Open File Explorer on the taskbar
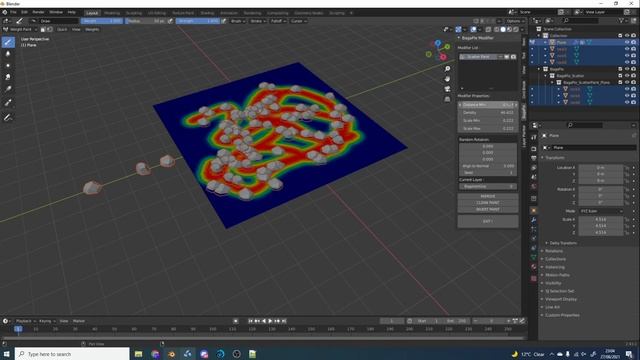Screen dimensions: 640x360 [x=138, y=354]
